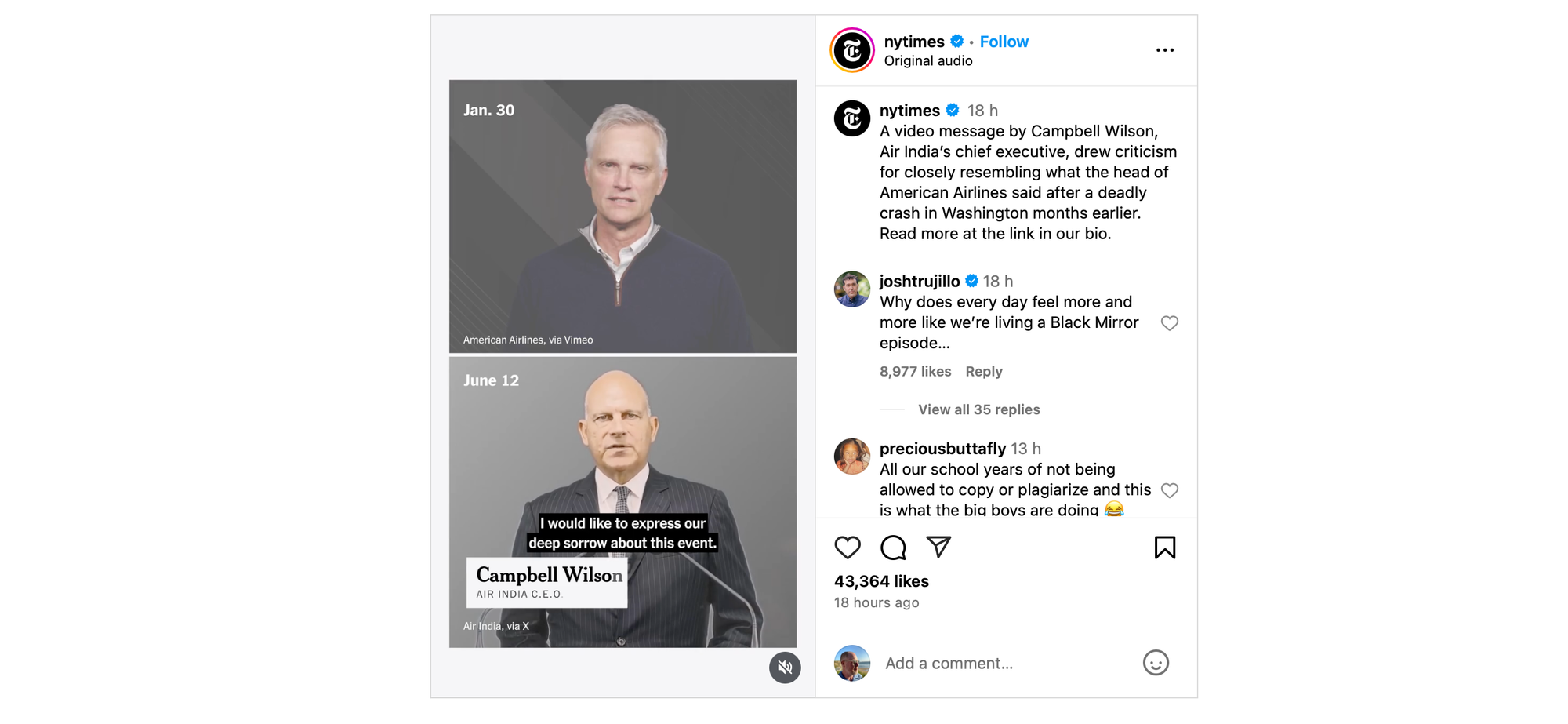Open joshtrujillo's profile avatar
The height and width of the screenshot is (724, 1568).
(852, 289)
